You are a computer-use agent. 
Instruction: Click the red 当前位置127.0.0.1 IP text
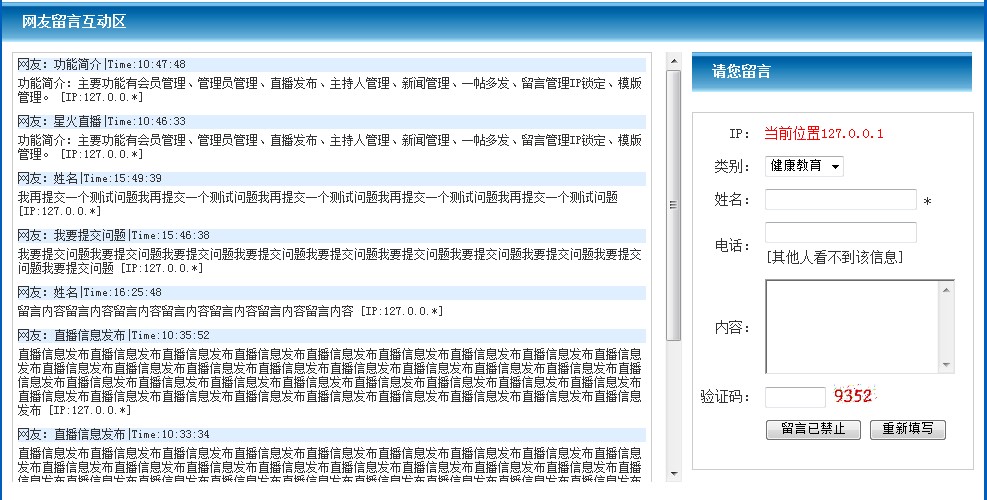(x=824, y=134)
